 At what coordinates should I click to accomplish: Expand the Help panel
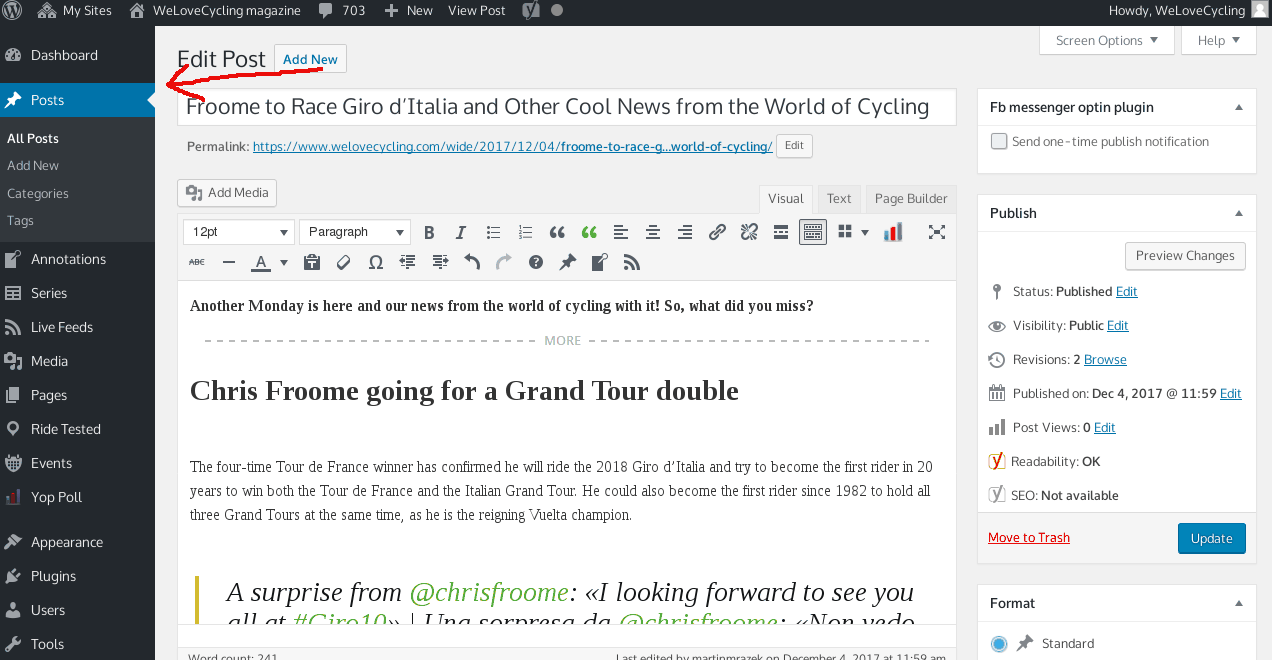click(1219, 41)
